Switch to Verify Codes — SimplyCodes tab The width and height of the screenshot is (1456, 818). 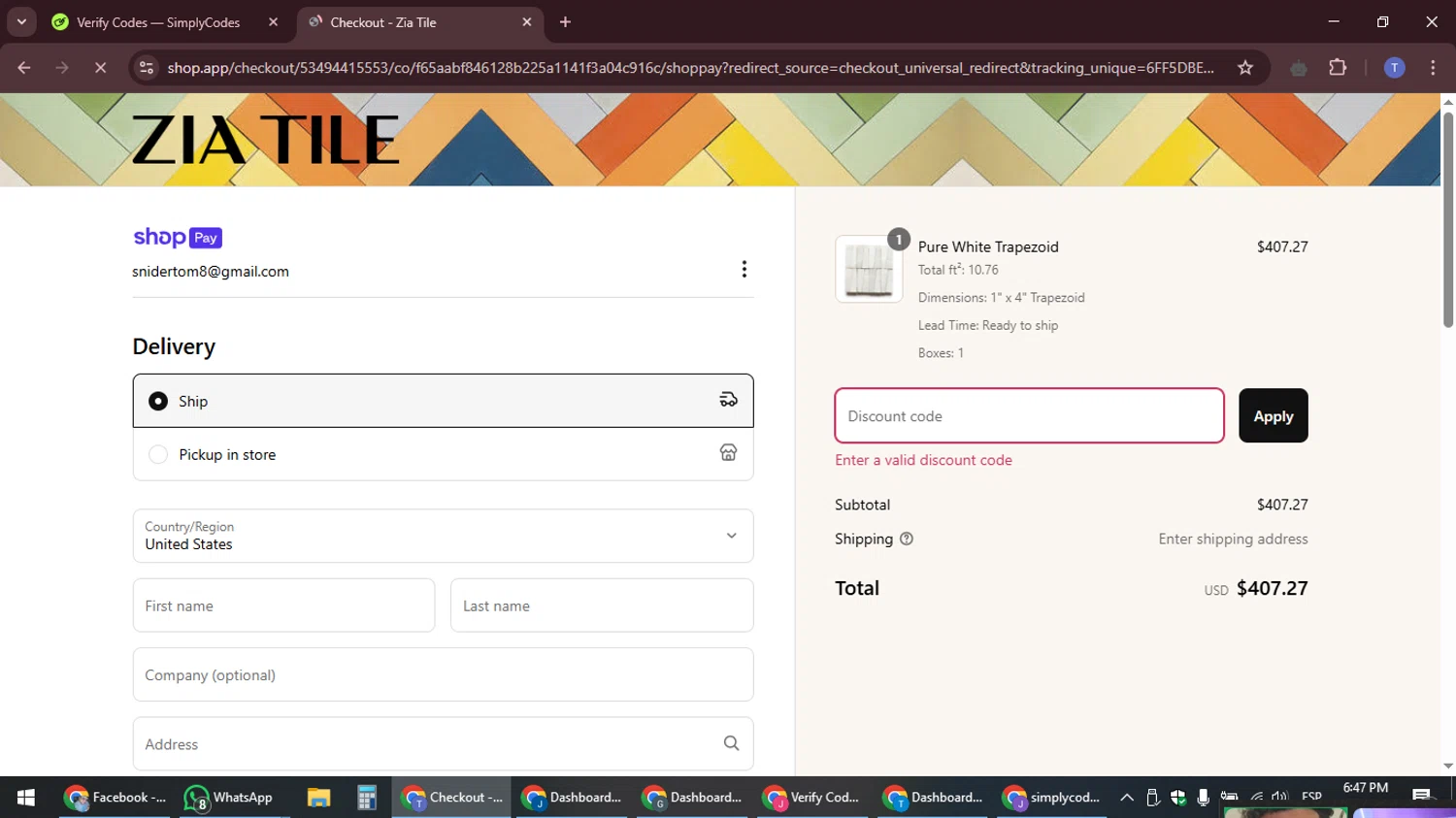coord(165,22)
